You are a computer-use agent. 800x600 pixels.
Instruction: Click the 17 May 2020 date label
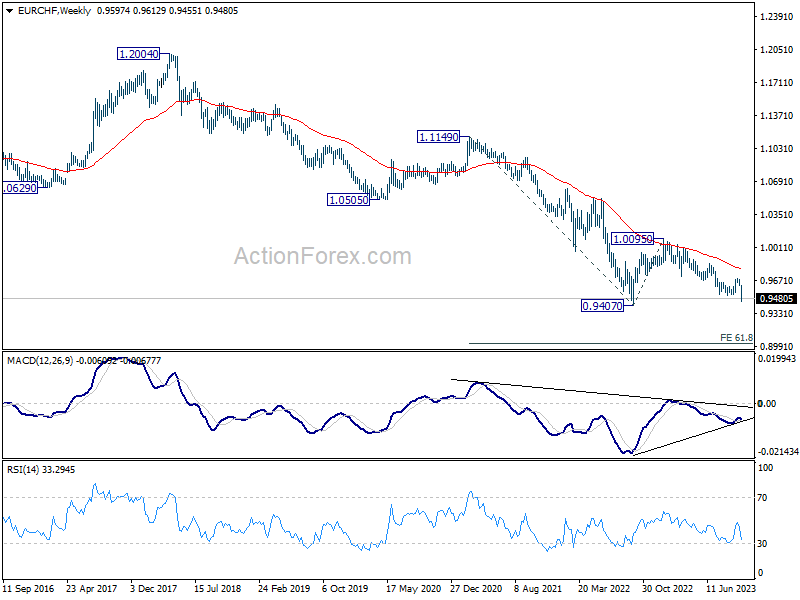pos(413,589)
